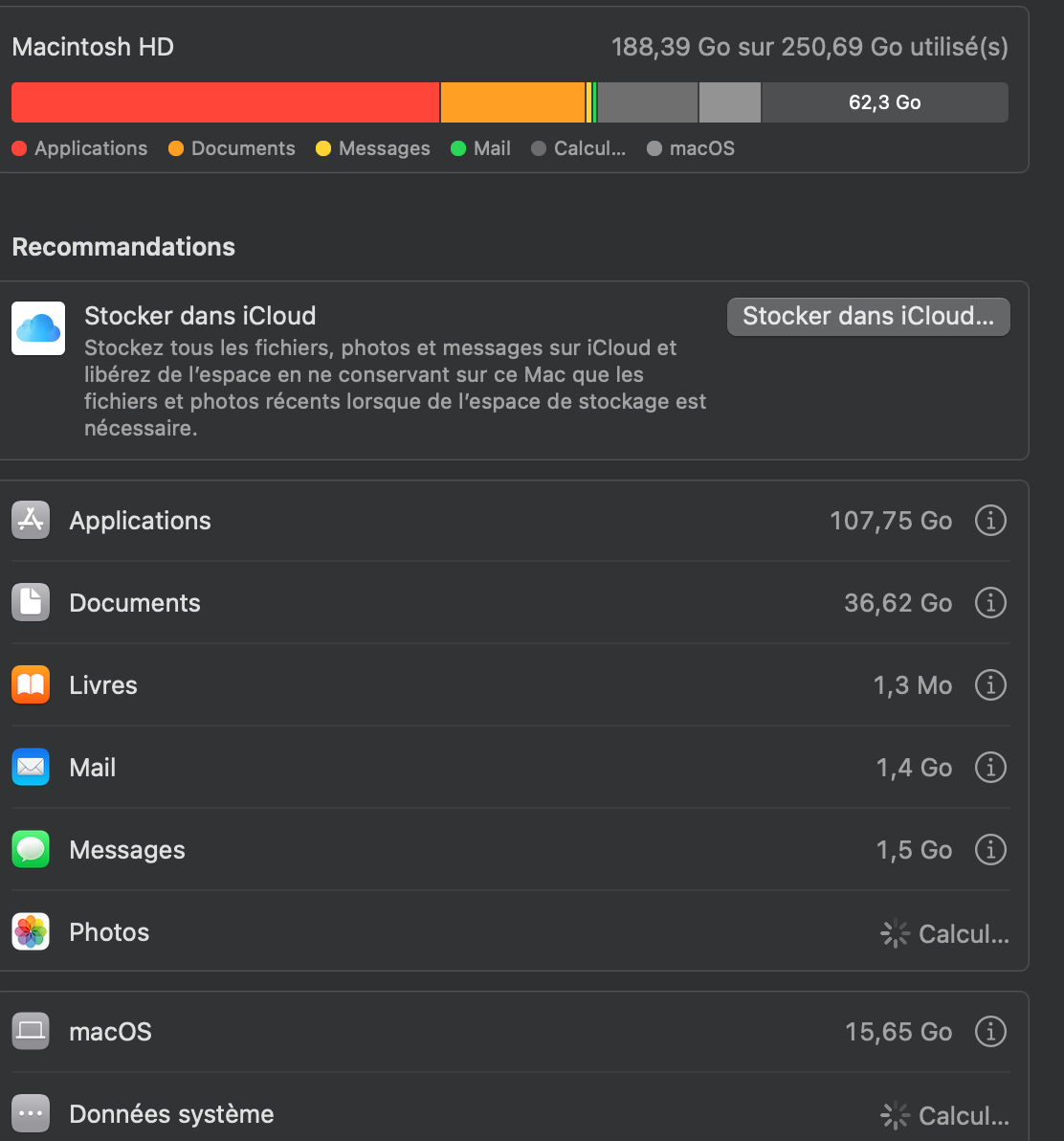The image size is (1064, 1141).
Task: Click the blue Mail envelope icon
Action: click(31, 768)
